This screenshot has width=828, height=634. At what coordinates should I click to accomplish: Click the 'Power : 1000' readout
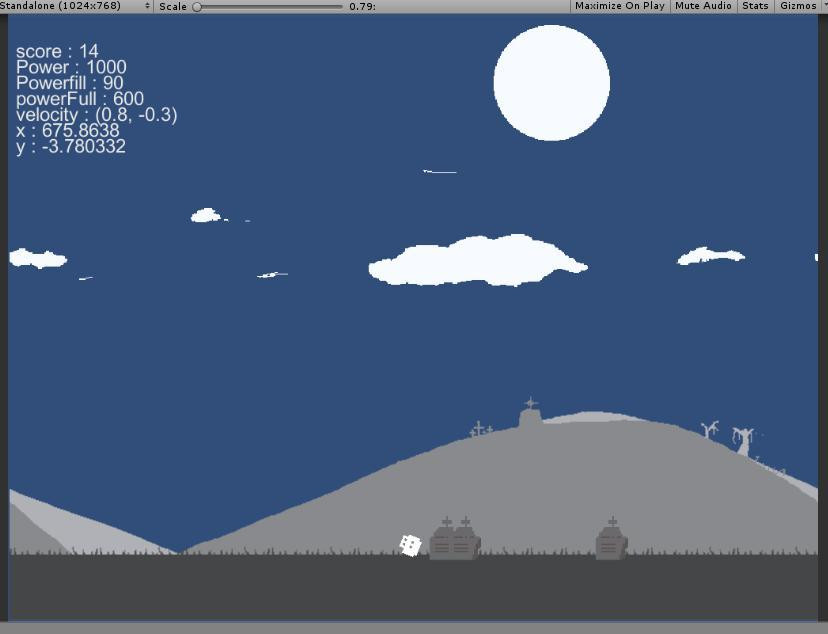pos(71,67)
